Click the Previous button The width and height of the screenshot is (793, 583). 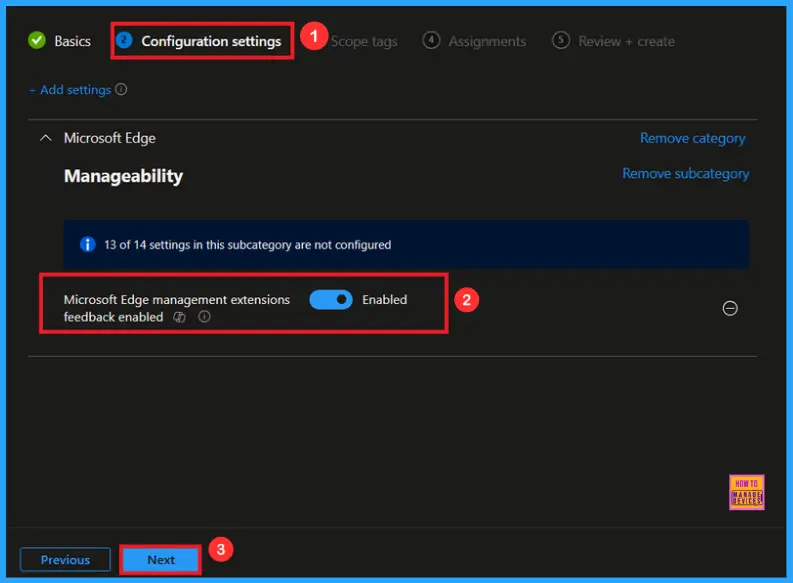[65, 560]
